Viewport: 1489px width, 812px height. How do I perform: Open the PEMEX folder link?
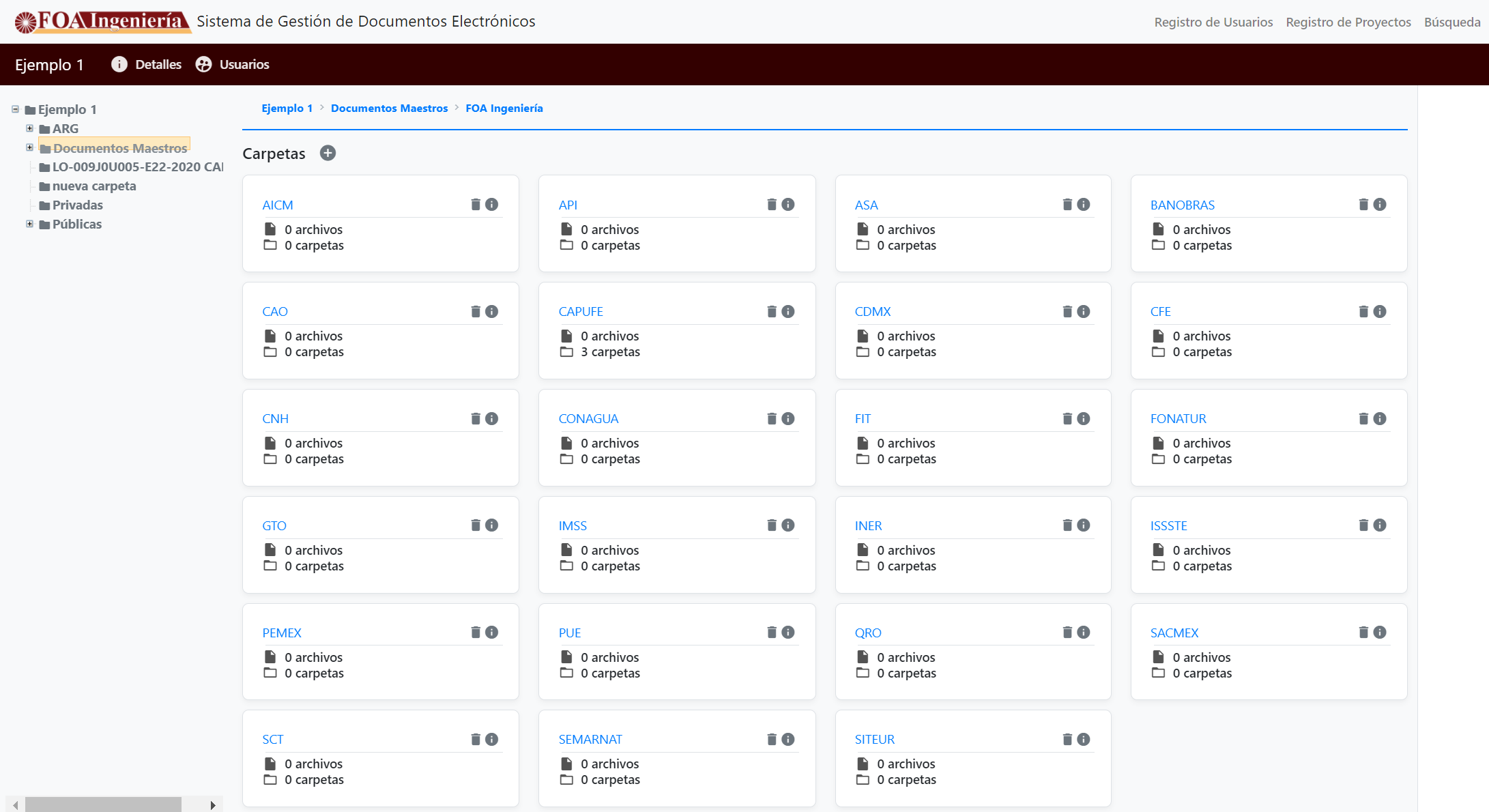pyautogui.click(x=282, y=633)
